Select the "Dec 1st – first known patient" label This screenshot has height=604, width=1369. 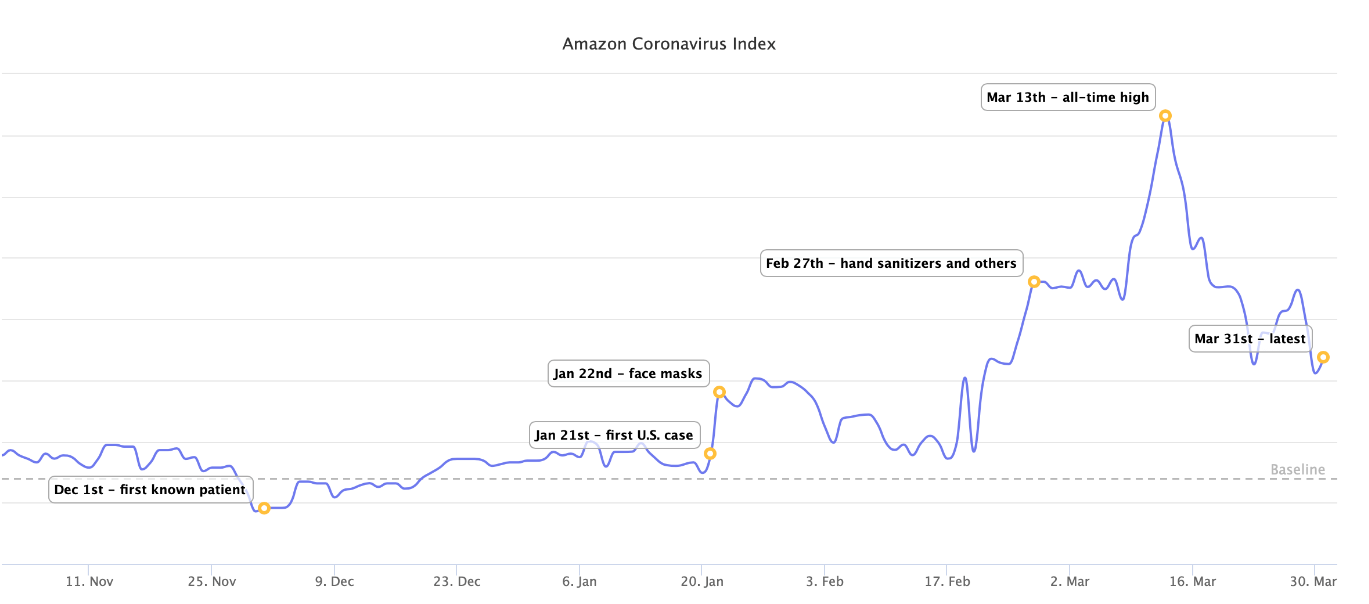150,490
